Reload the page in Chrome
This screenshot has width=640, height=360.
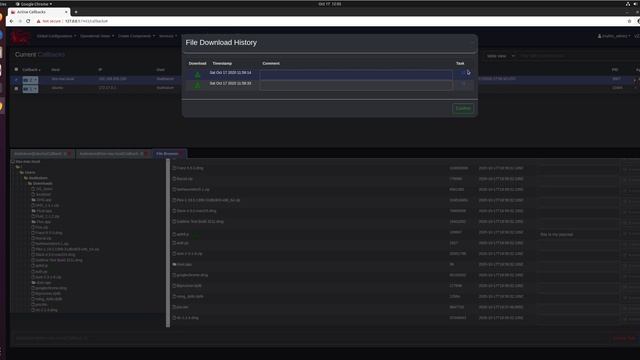tap(28, 21)
